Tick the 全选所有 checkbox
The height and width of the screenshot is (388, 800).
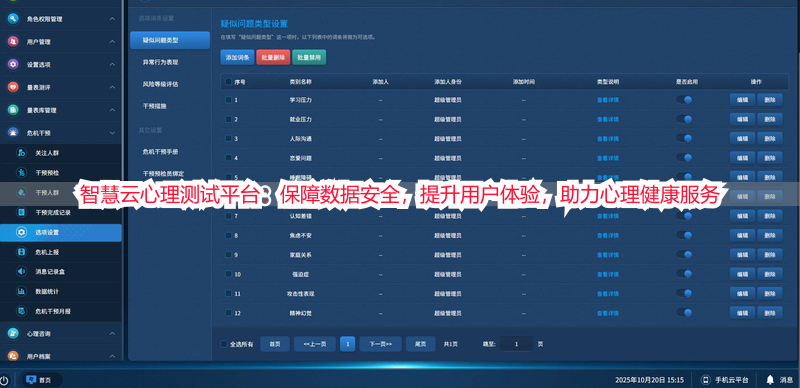(223, 344)
